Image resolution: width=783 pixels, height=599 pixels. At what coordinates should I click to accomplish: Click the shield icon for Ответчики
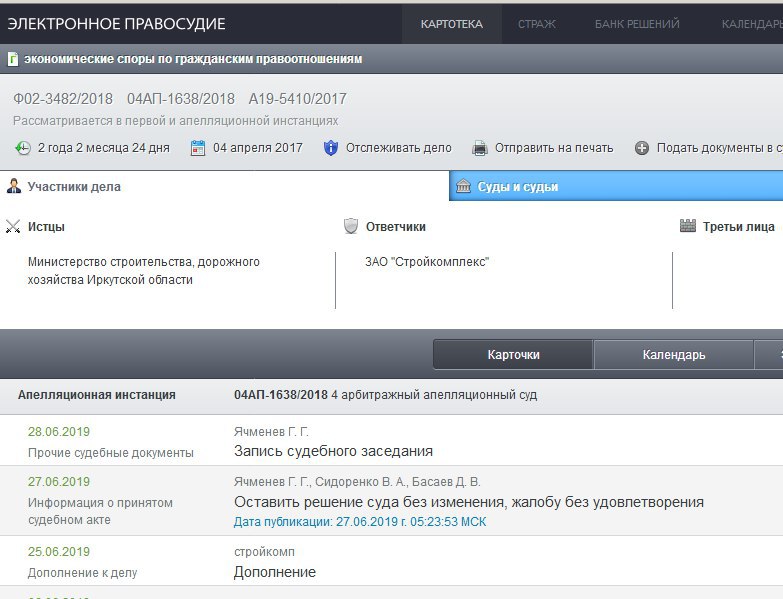click(351, 226)
